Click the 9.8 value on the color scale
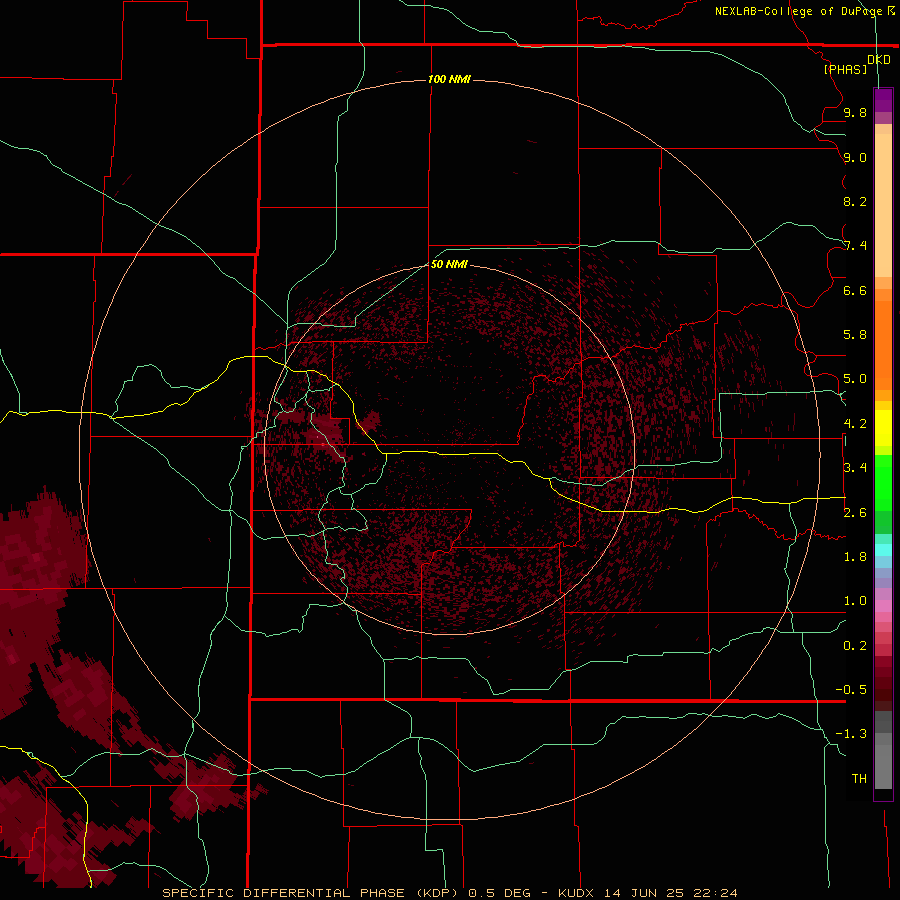Viewport: 900px width, 900px height. point(855,112)
